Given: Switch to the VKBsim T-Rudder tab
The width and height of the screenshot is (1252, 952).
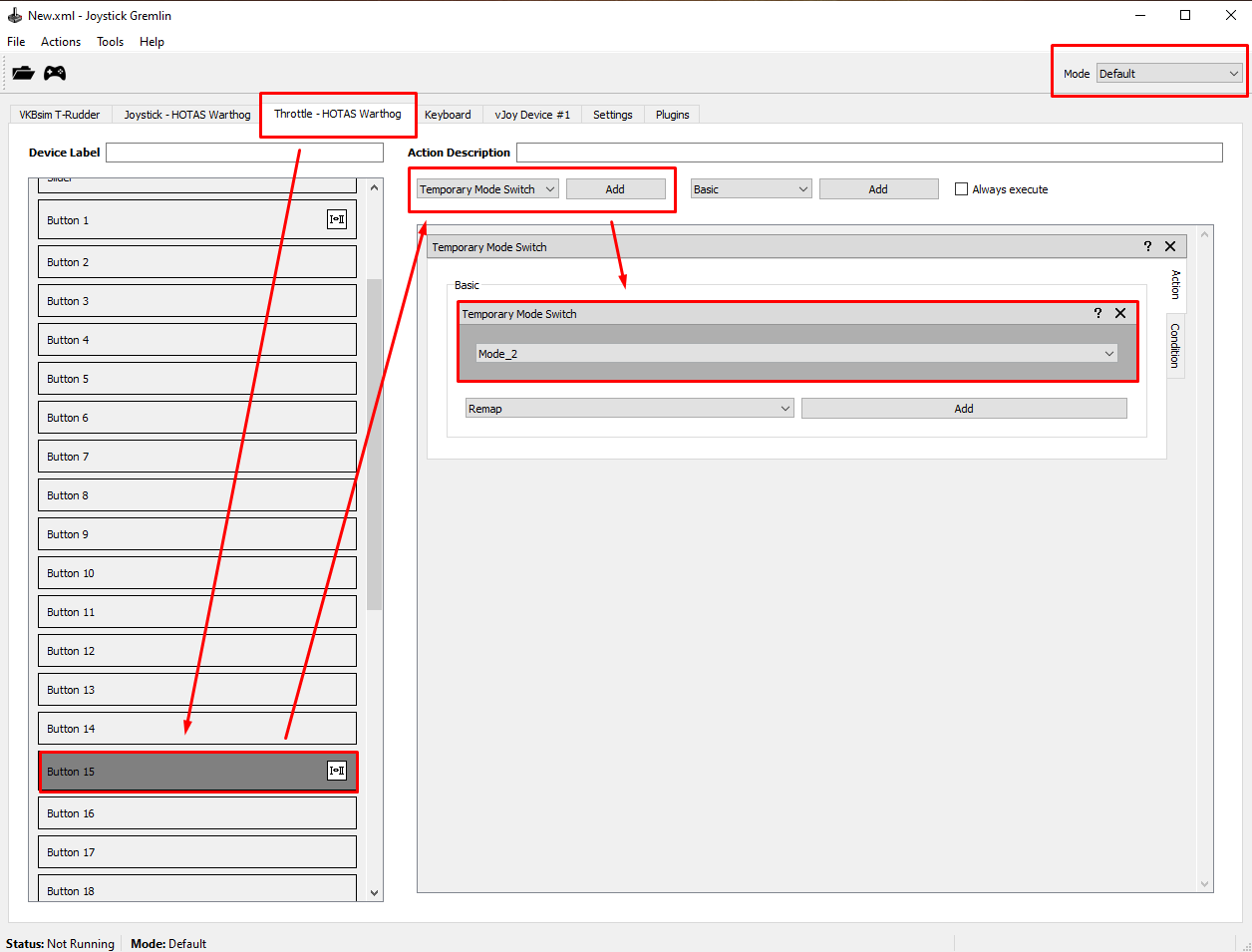Looking at the screenshot, I should [60, 115].
